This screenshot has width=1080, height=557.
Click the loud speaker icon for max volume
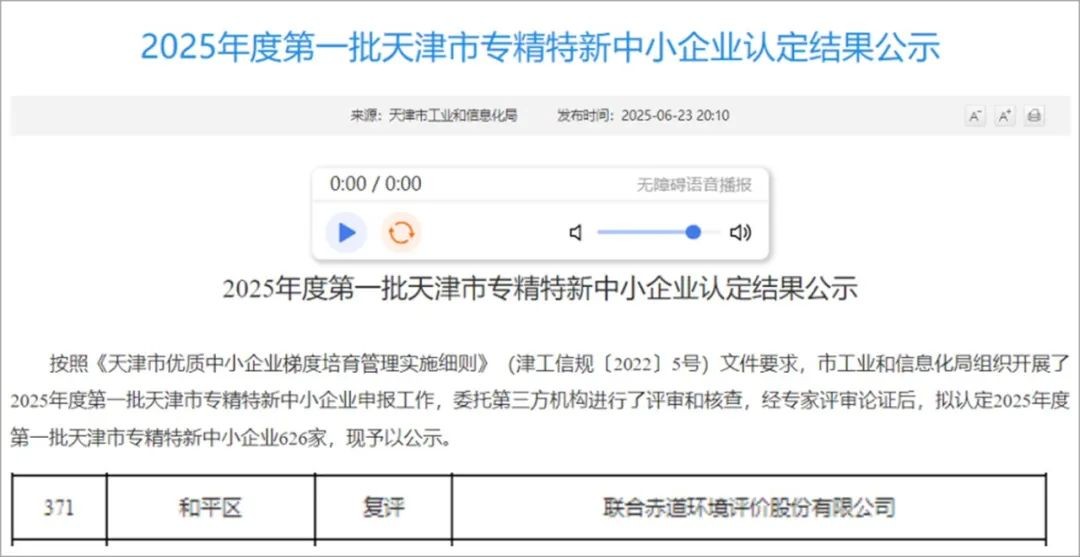[740, 233]
